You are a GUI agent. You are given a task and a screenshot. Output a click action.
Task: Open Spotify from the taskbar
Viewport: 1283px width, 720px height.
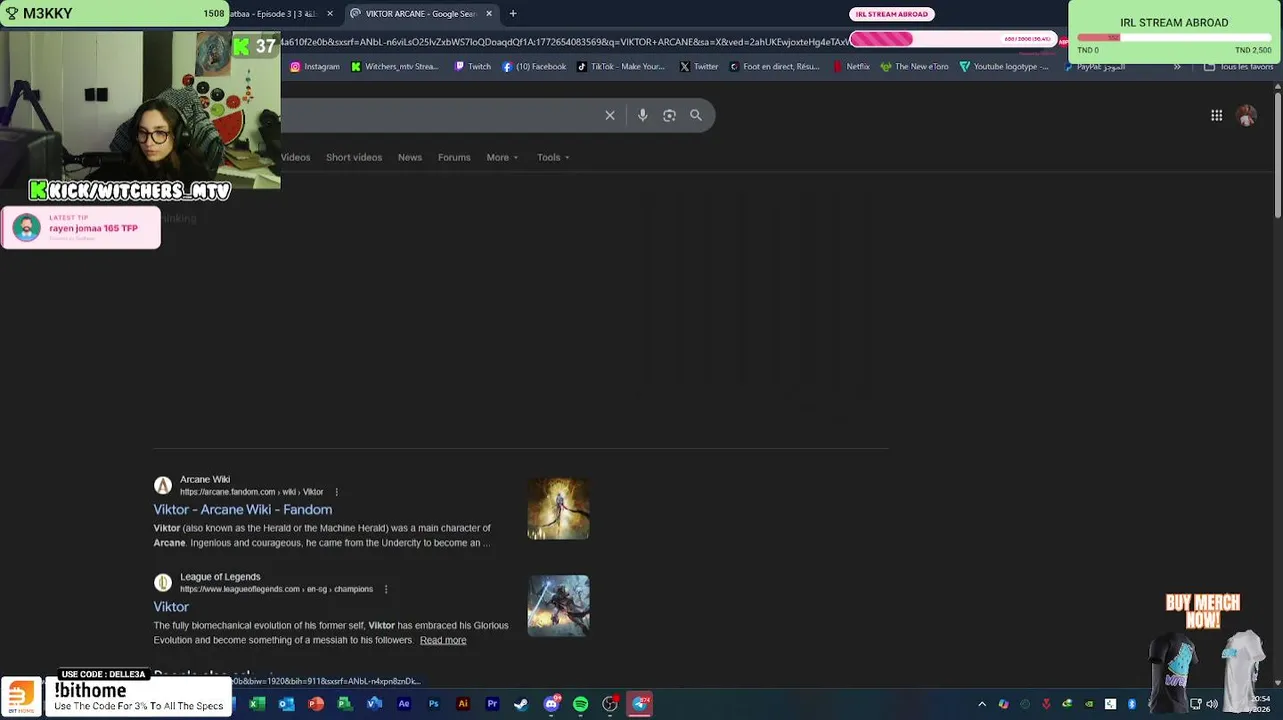[x=580, y=704]
